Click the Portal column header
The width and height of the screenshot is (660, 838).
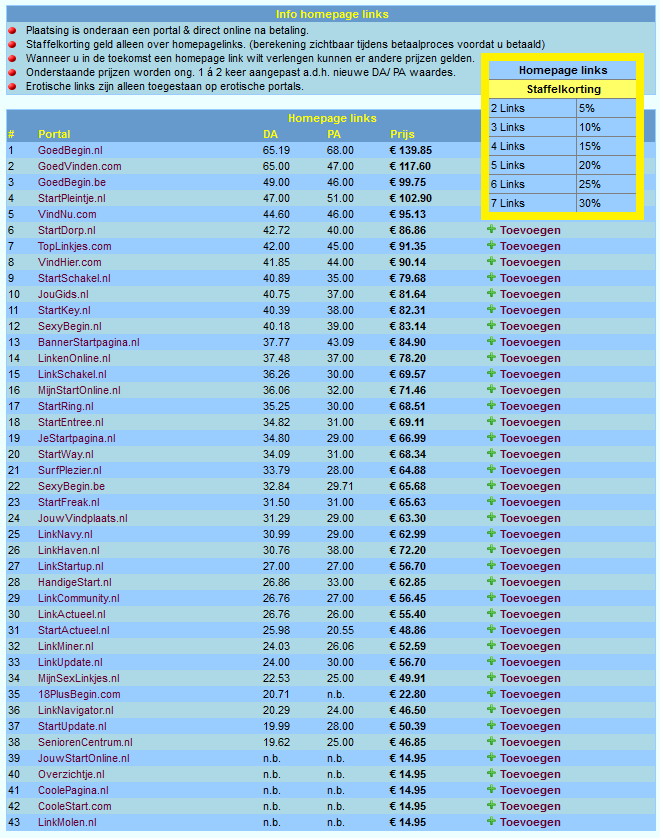point(54,134)
